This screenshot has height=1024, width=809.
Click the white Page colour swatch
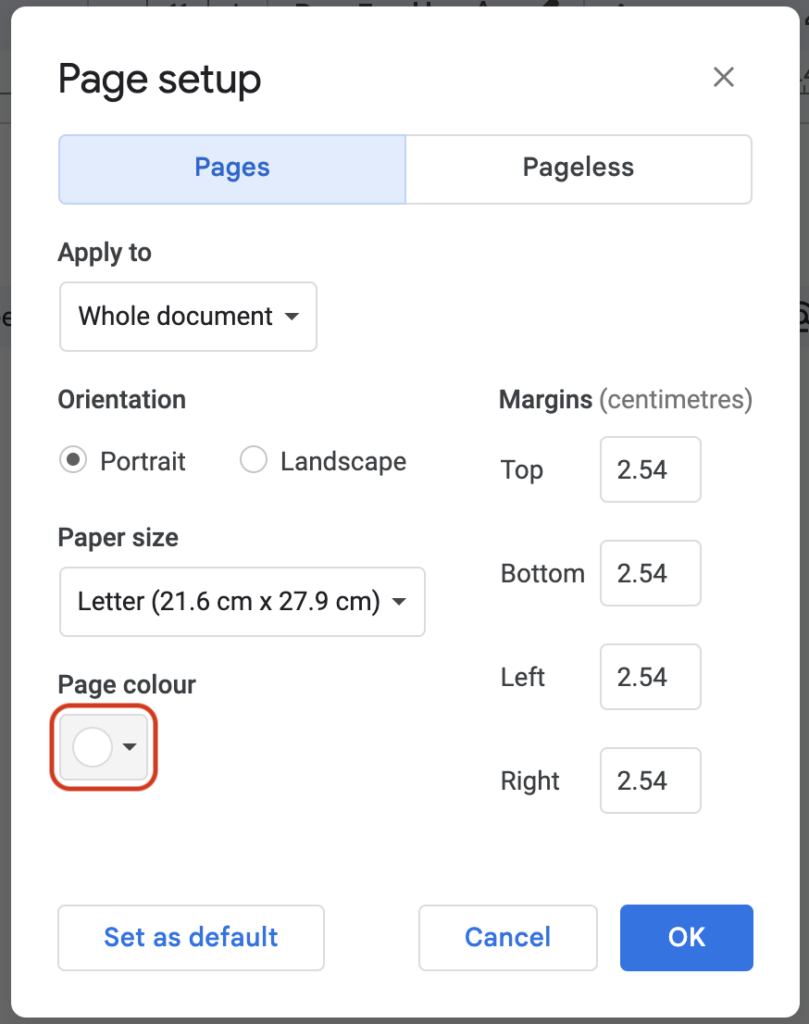pos(95,746)
